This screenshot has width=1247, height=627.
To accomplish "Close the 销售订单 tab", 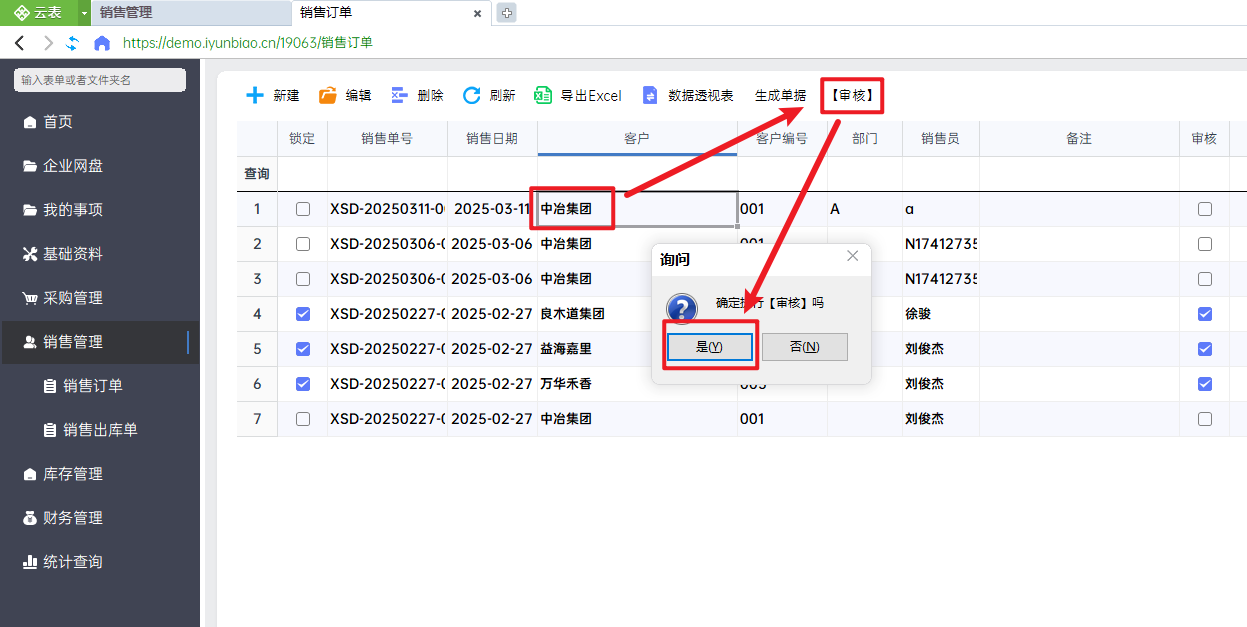I will pyautogui.click(x=478, y=14).
